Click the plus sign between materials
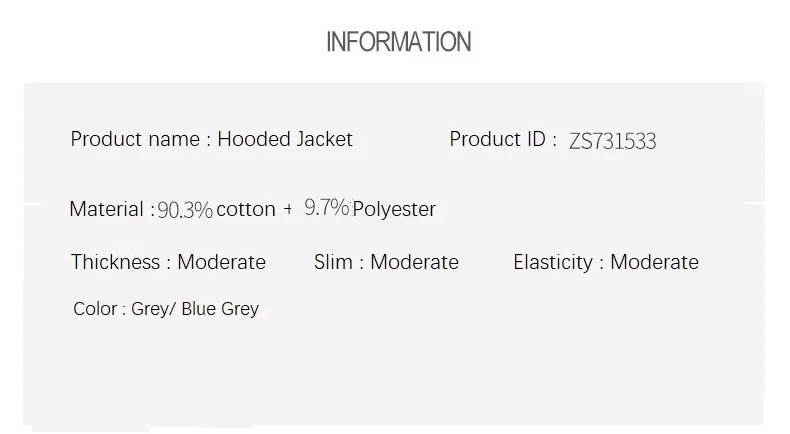 [x=288, y=209]
